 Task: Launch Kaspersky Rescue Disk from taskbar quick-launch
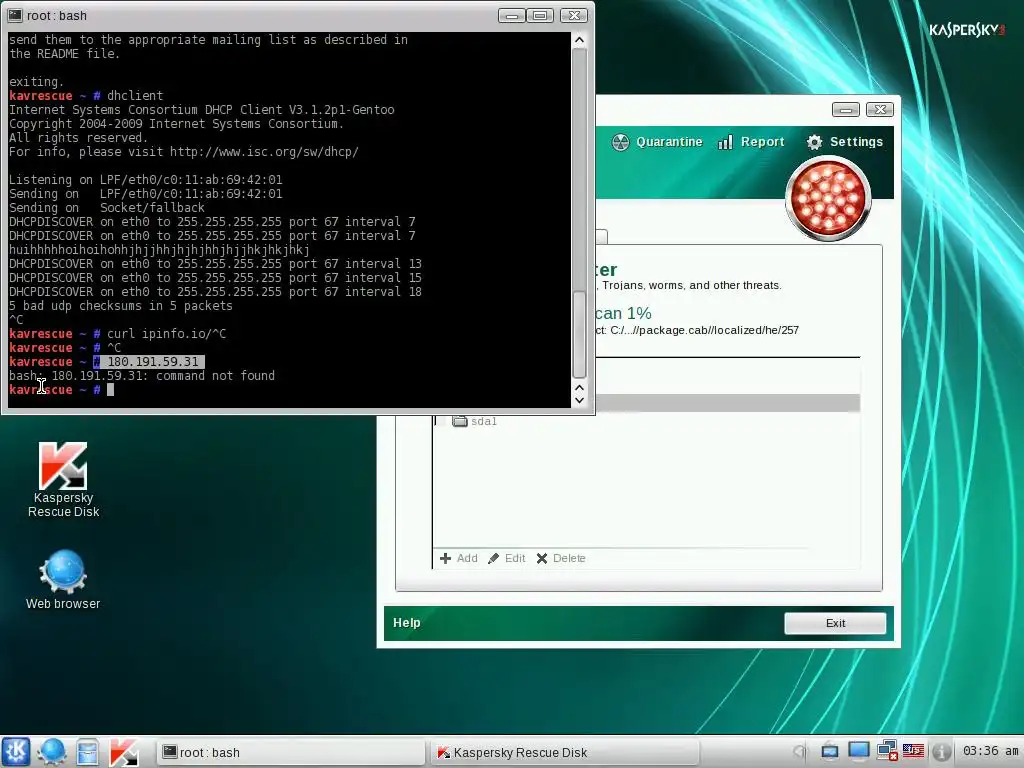click(123, 752)
